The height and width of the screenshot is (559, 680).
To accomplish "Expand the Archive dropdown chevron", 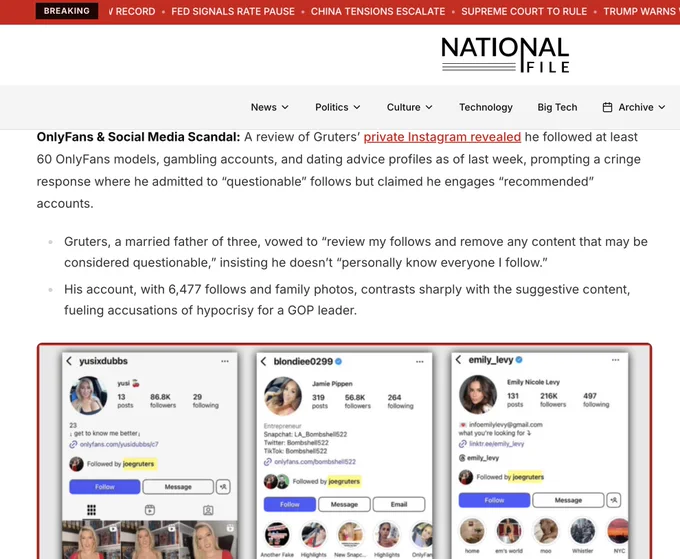I will click(662, 107).
